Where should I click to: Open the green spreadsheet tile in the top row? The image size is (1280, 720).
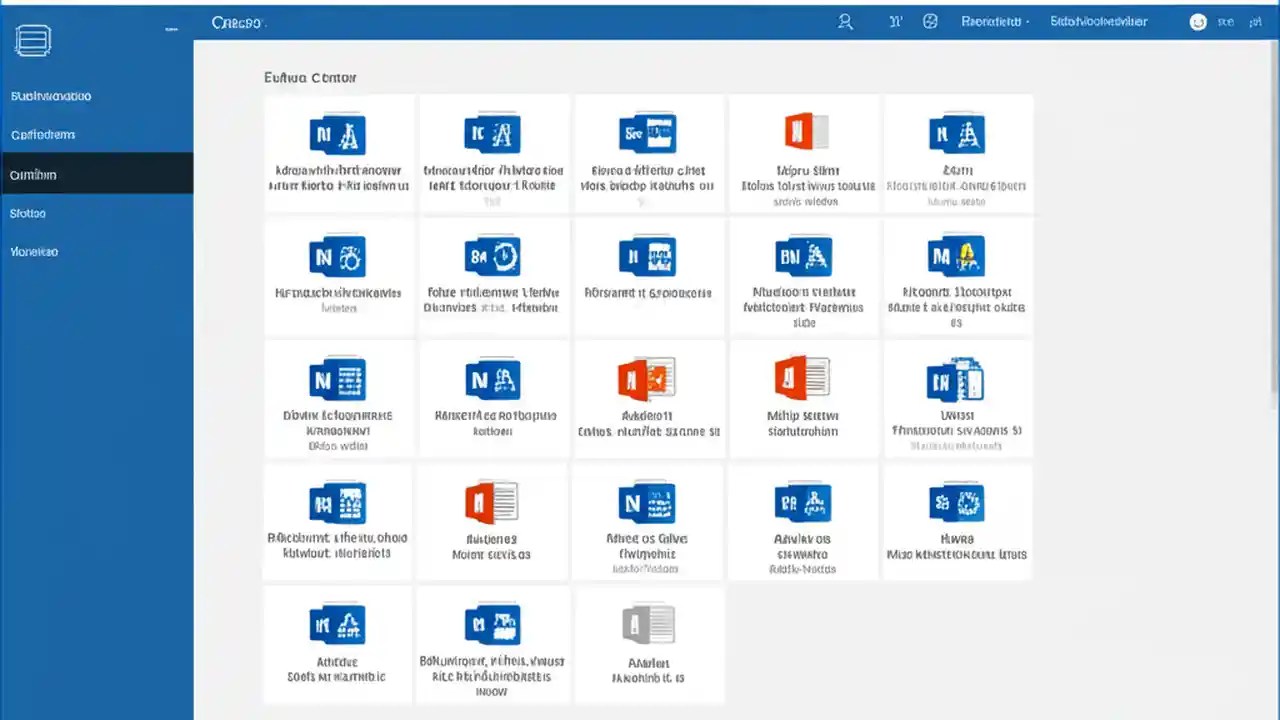point(648,155)
